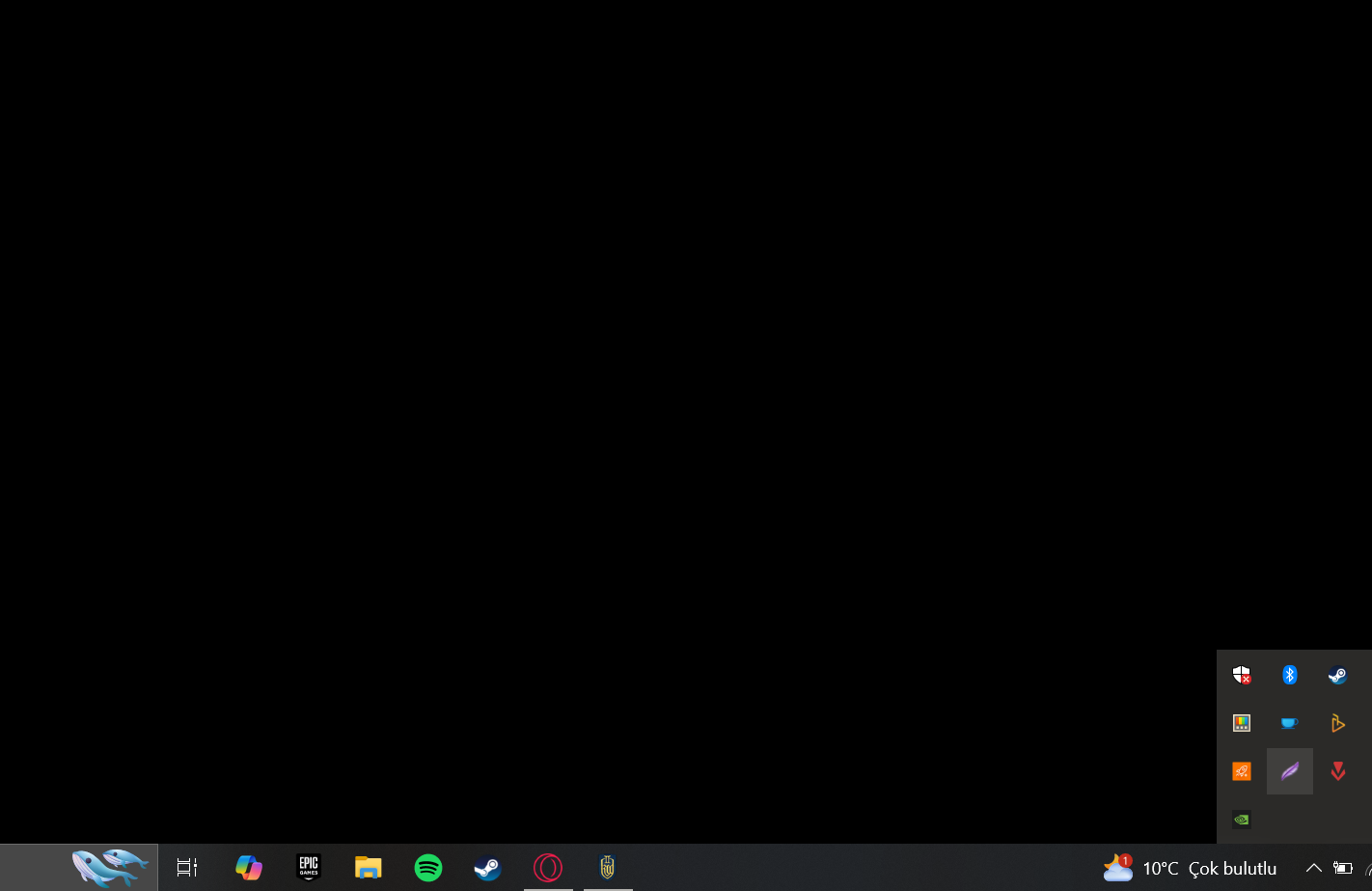This screenshot has width=1372, height=891.
Task: Open the PowerToys tray icon
Action: pos(1242,722)
